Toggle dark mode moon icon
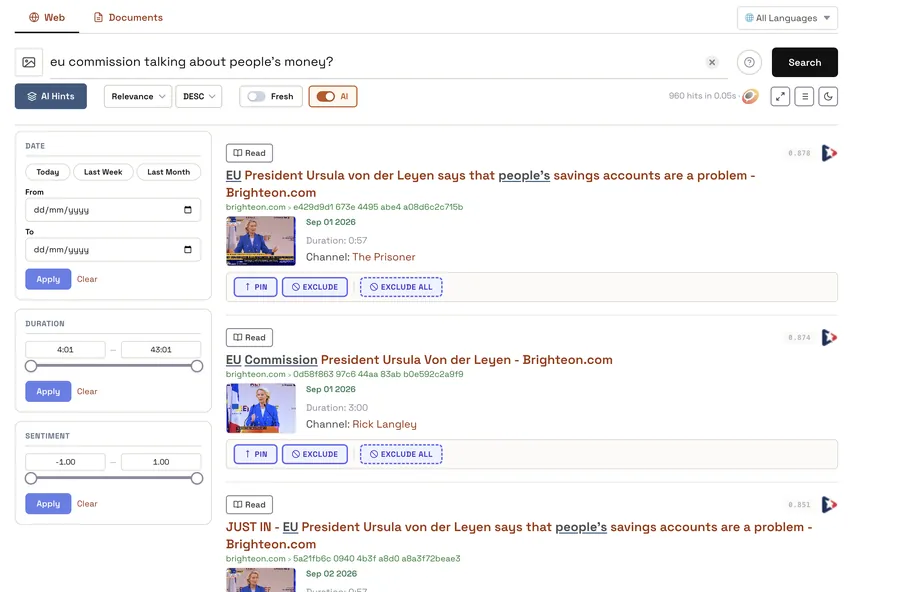This screenshot has width=900, height=592. pyautogui.click(x=828, y=96)
